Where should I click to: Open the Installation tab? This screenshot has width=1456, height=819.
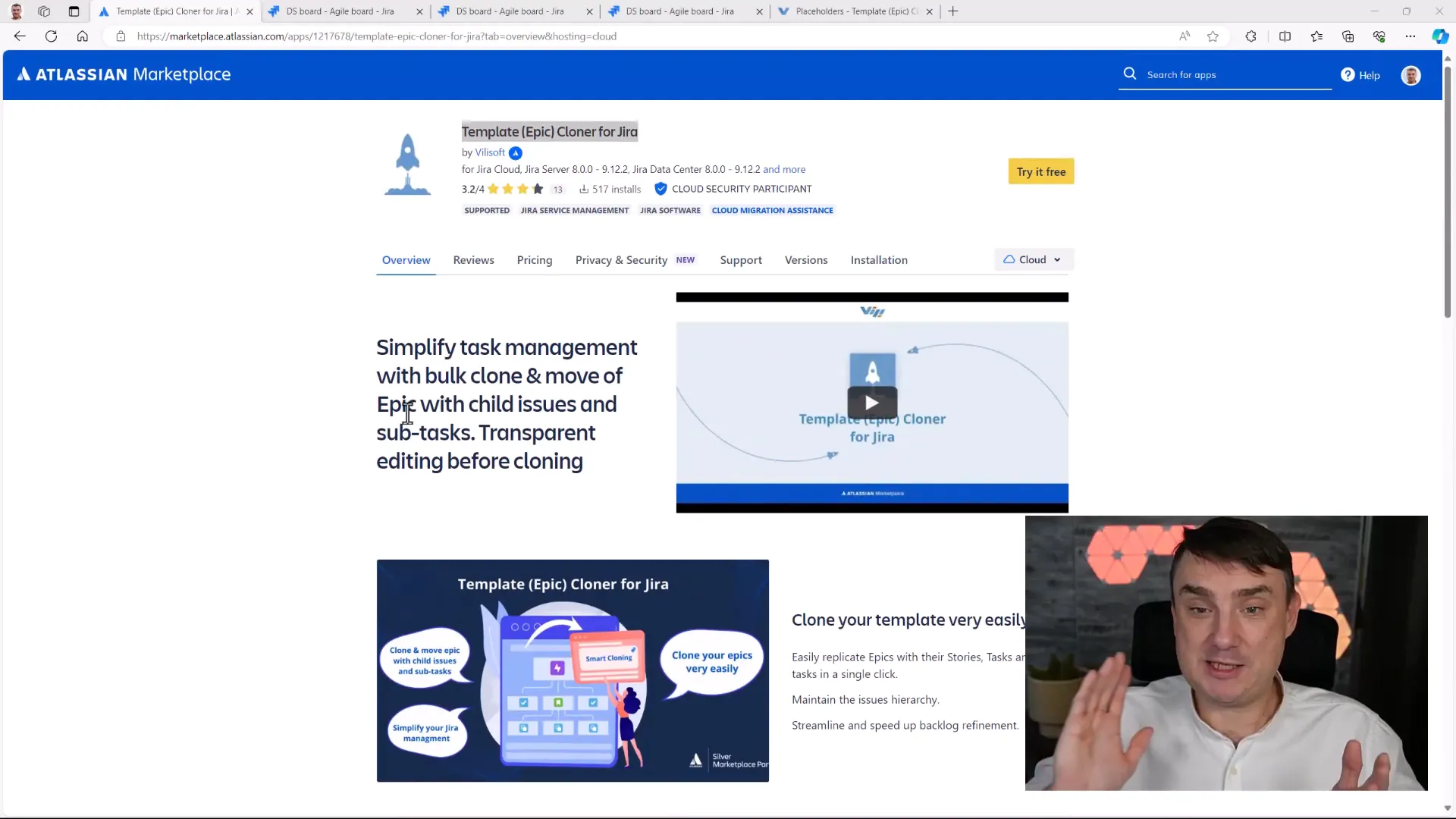(x=879, y=260)
